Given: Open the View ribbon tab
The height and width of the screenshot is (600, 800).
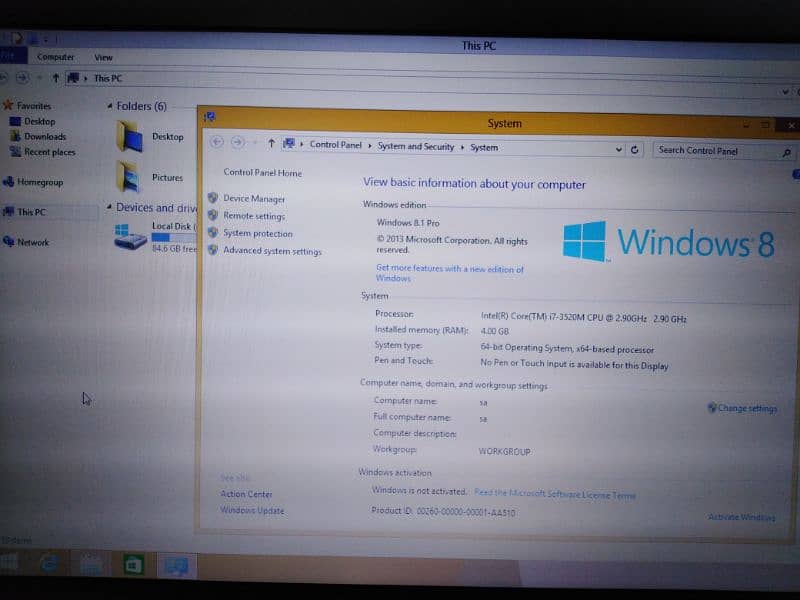Looking at the screenshot, I should [103, 57].
